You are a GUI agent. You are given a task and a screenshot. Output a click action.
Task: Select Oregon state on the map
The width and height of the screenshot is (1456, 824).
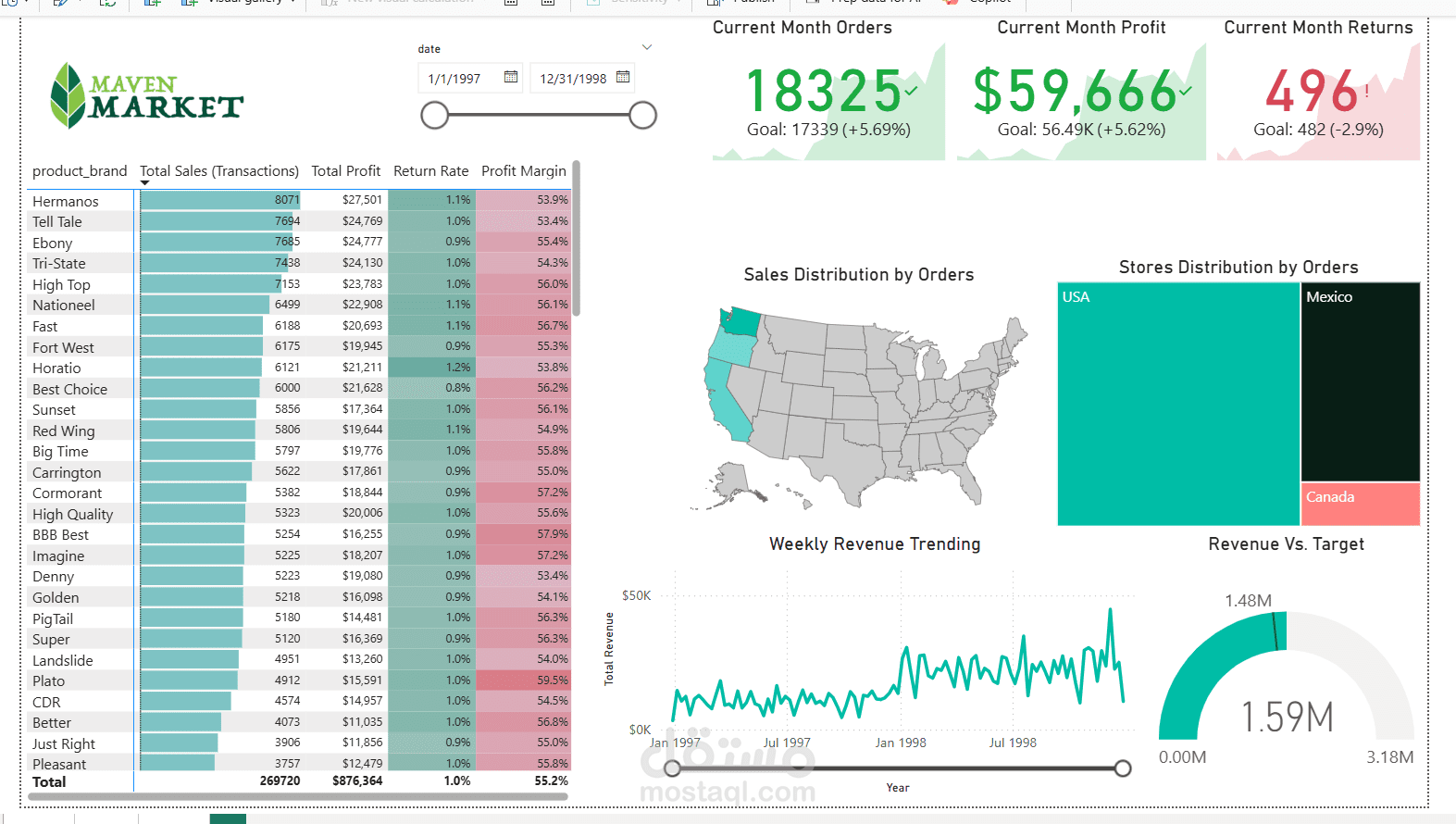[734, 348]
